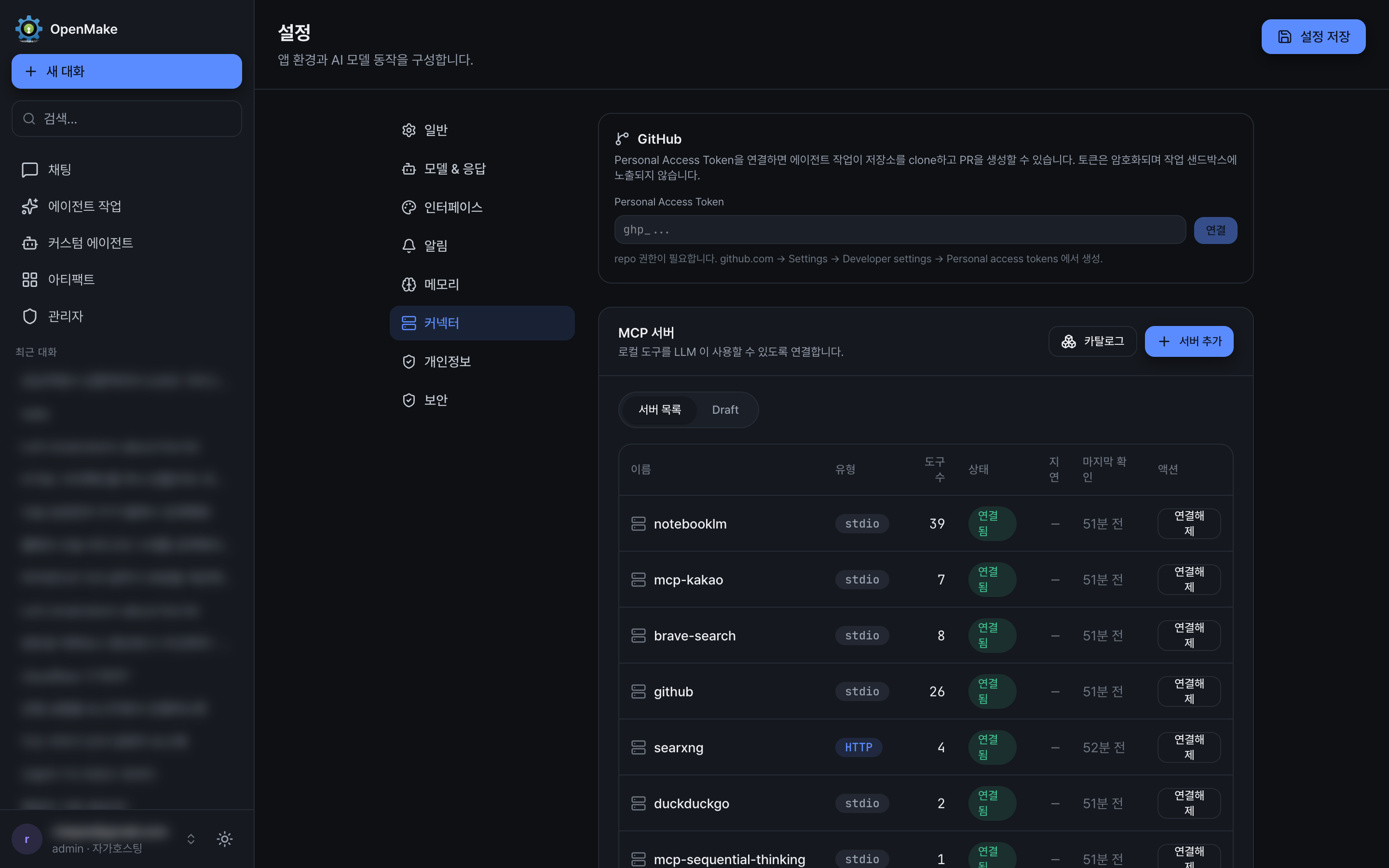Image resolution: width=1389 pixels, height=868 pixels.
Task: Click the brain icon next to 메모리
Action: pyautogui.click(x=409, y=284)
